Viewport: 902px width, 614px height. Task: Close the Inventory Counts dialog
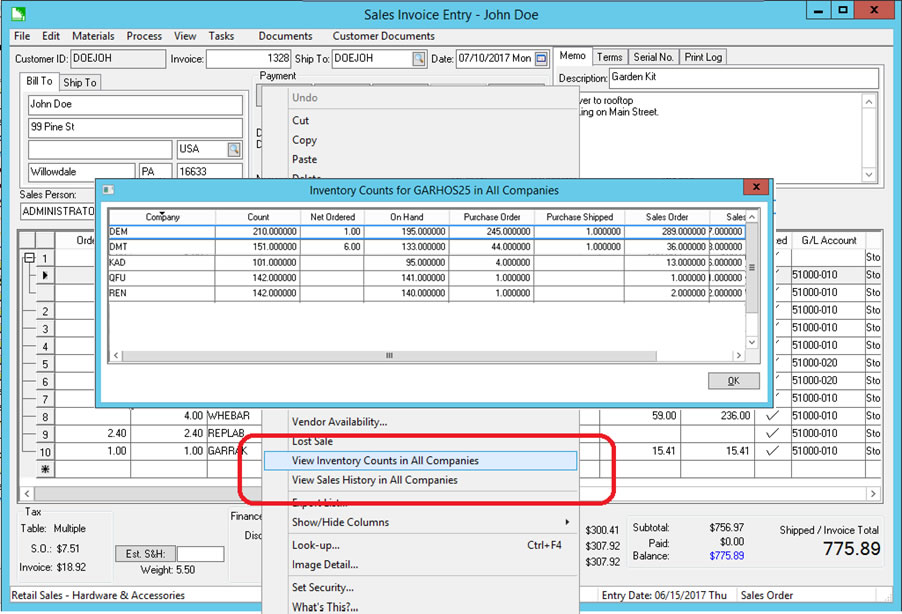[x=757, y=188]
